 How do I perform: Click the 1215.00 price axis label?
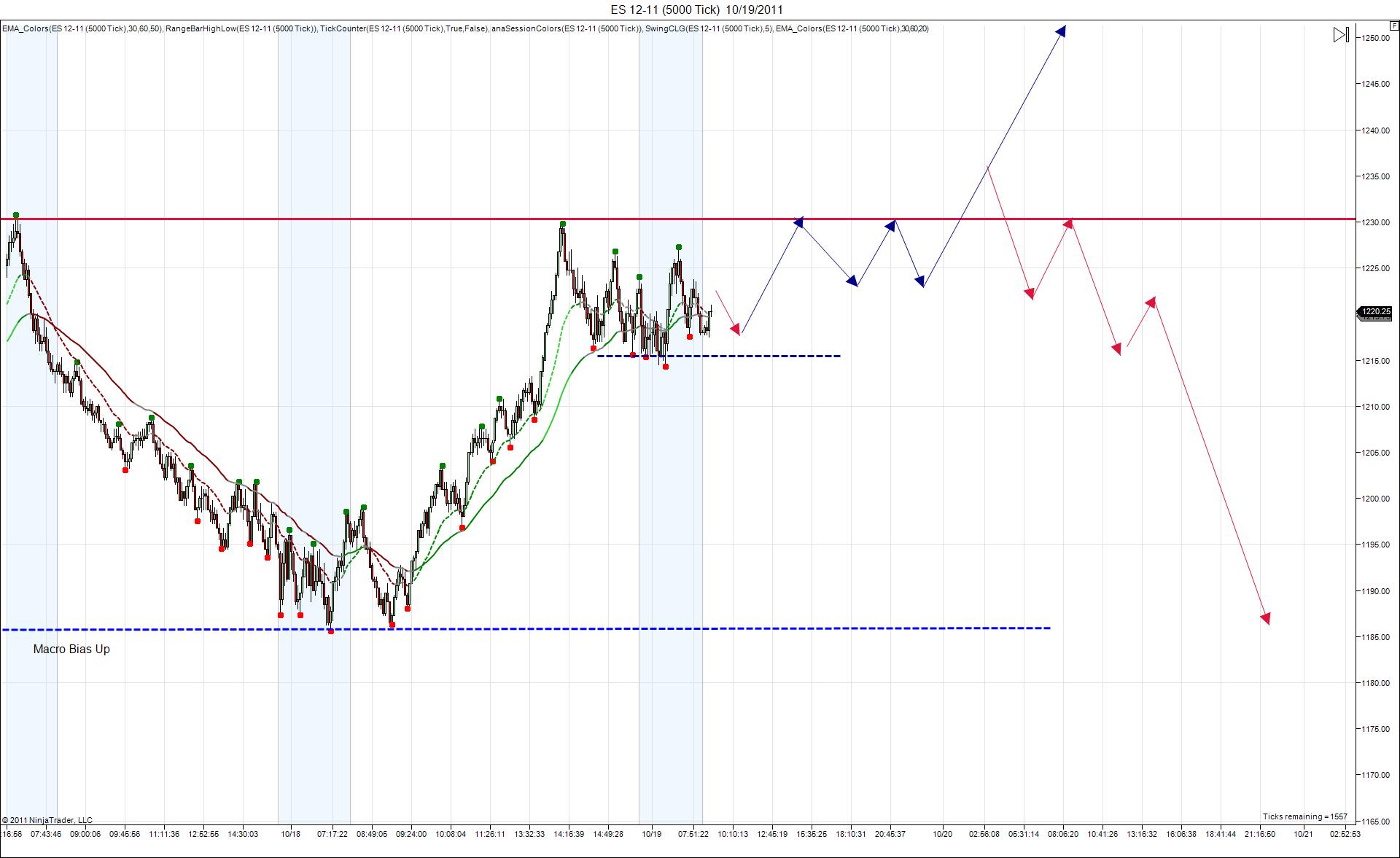1375,361
